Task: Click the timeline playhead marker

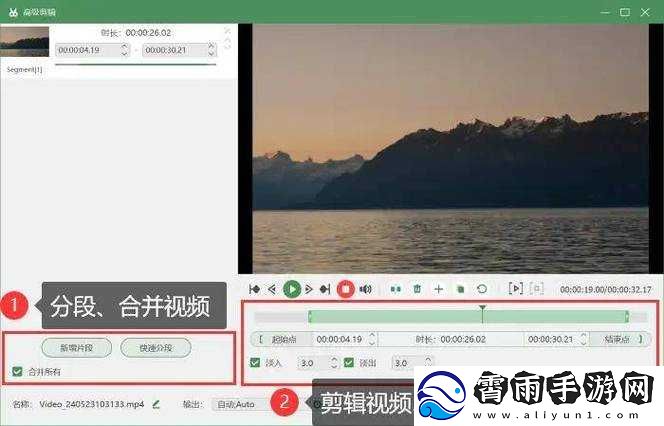Action: pyautogui.click(x=482, y=313)
